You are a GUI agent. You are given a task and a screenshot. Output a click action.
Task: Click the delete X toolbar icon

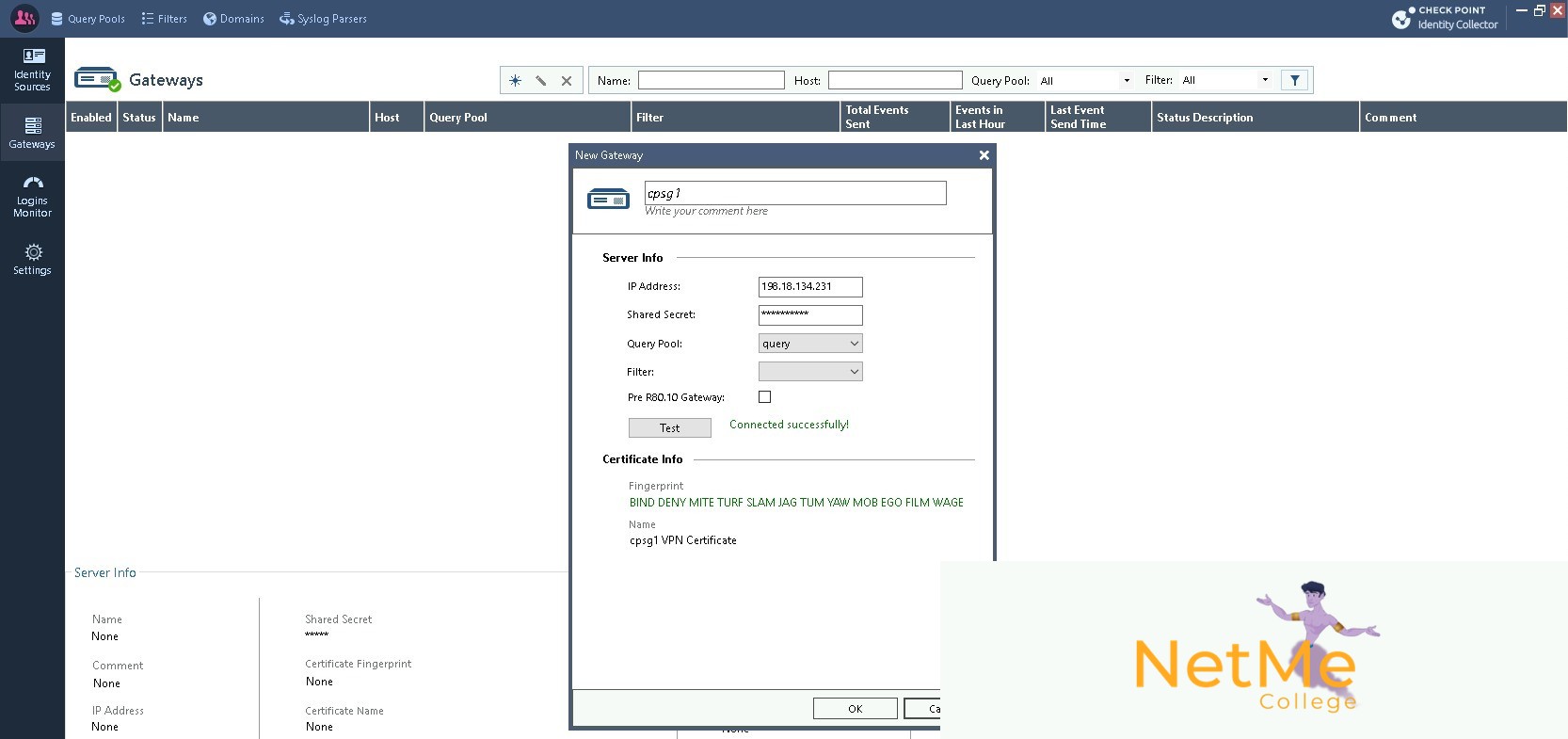tap(567, 81)
